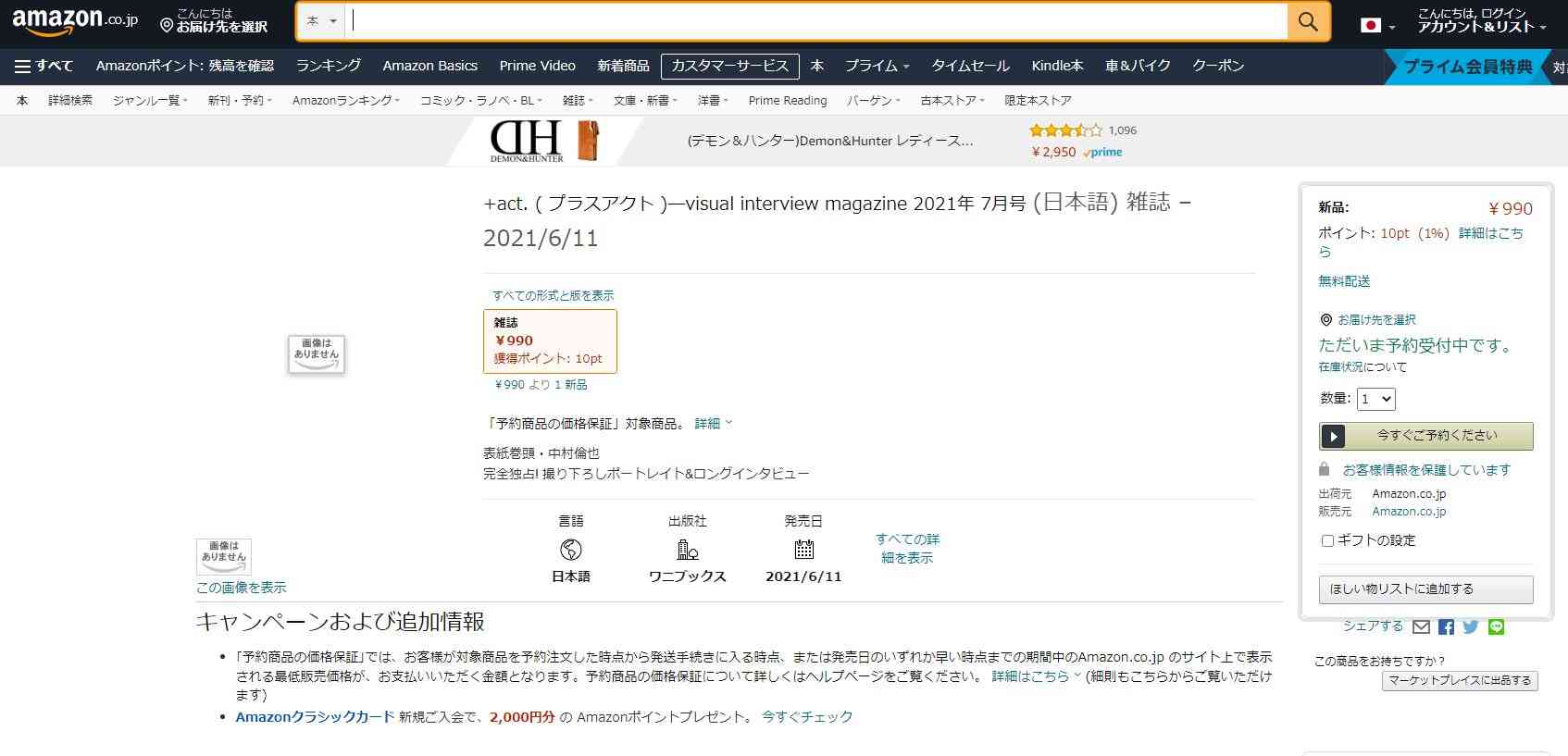Screen dimensions: 1568x756
Task: Click お客様情報を保護しています link
Action: pyautogui.click(x=1426, y=469)
